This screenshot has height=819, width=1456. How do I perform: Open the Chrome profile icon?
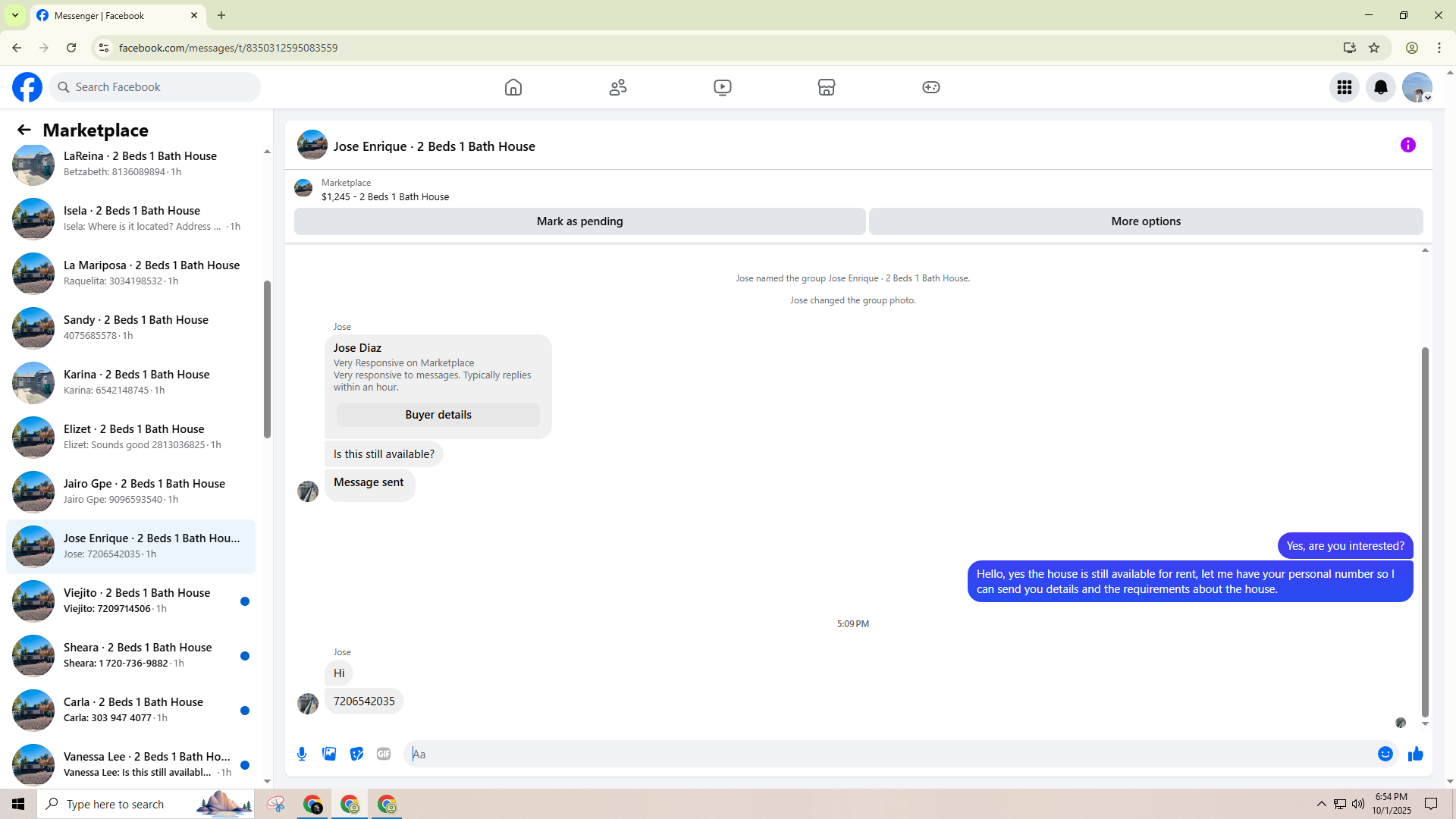1412,48
